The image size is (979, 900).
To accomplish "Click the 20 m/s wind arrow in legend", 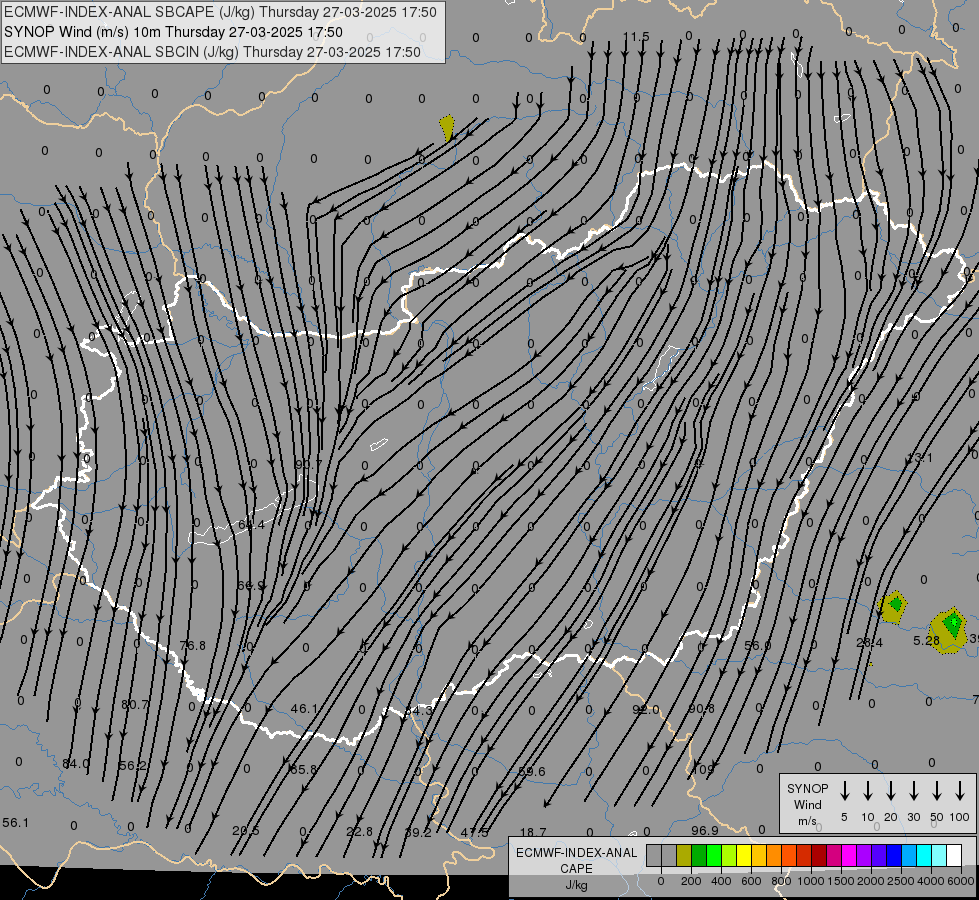I will 891,791.
